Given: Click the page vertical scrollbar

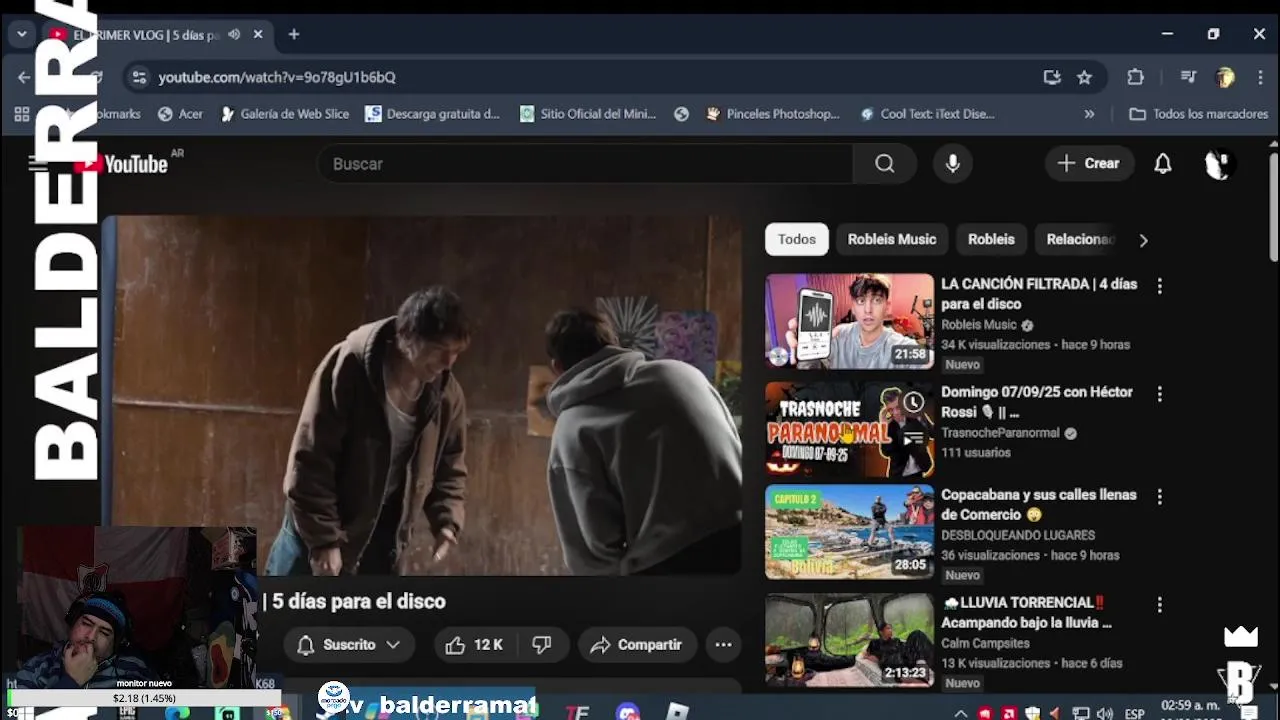Looking at the screenshot, I should click(1272, 205).
